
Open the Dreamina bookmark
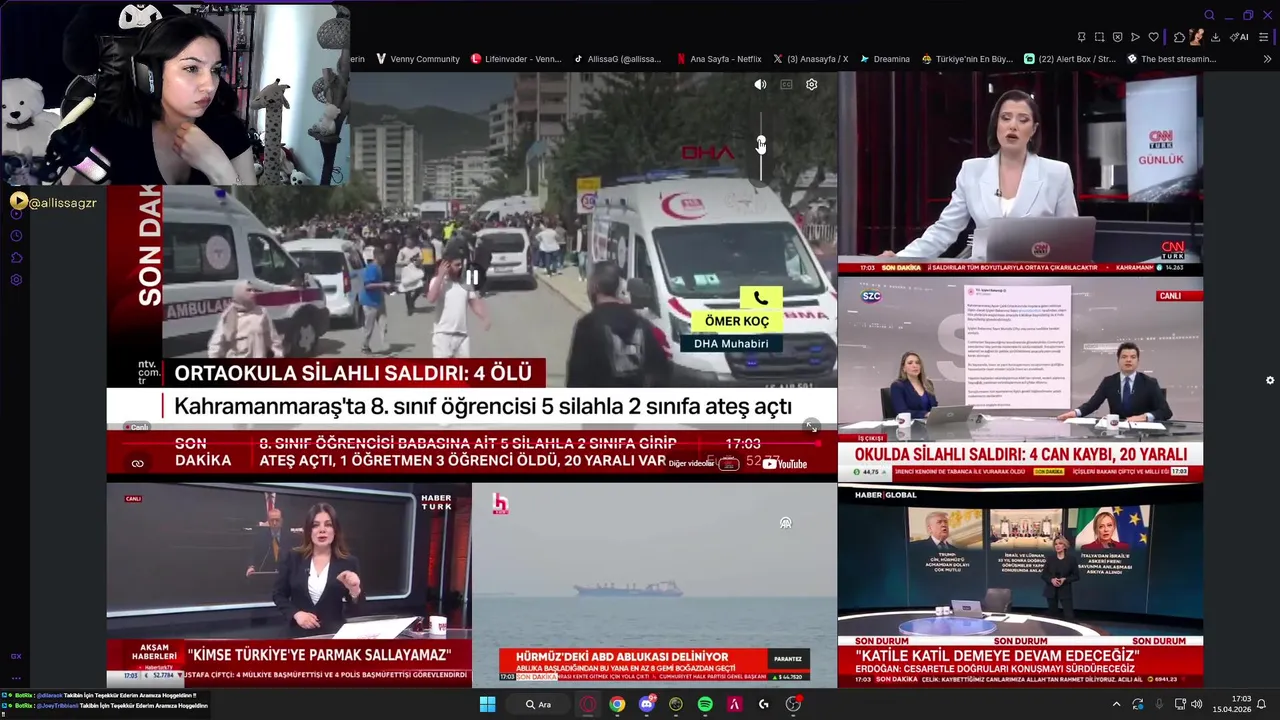(884, 59)
